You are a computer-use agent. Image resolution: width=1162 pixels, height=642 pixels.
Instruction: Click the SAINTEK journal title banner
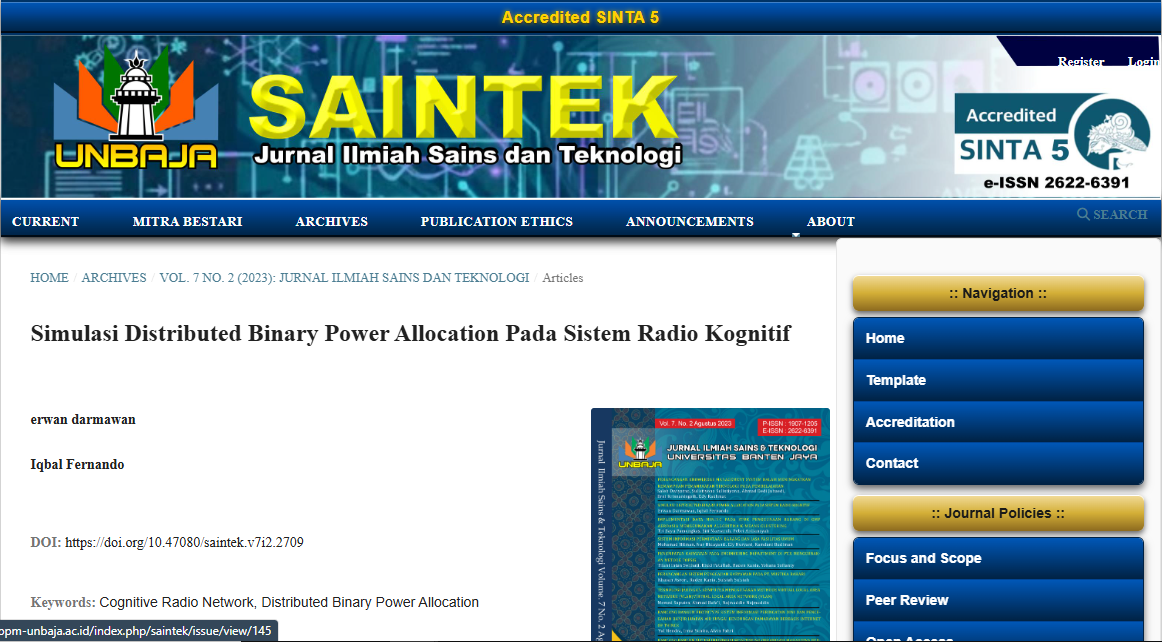pos(465,119)
